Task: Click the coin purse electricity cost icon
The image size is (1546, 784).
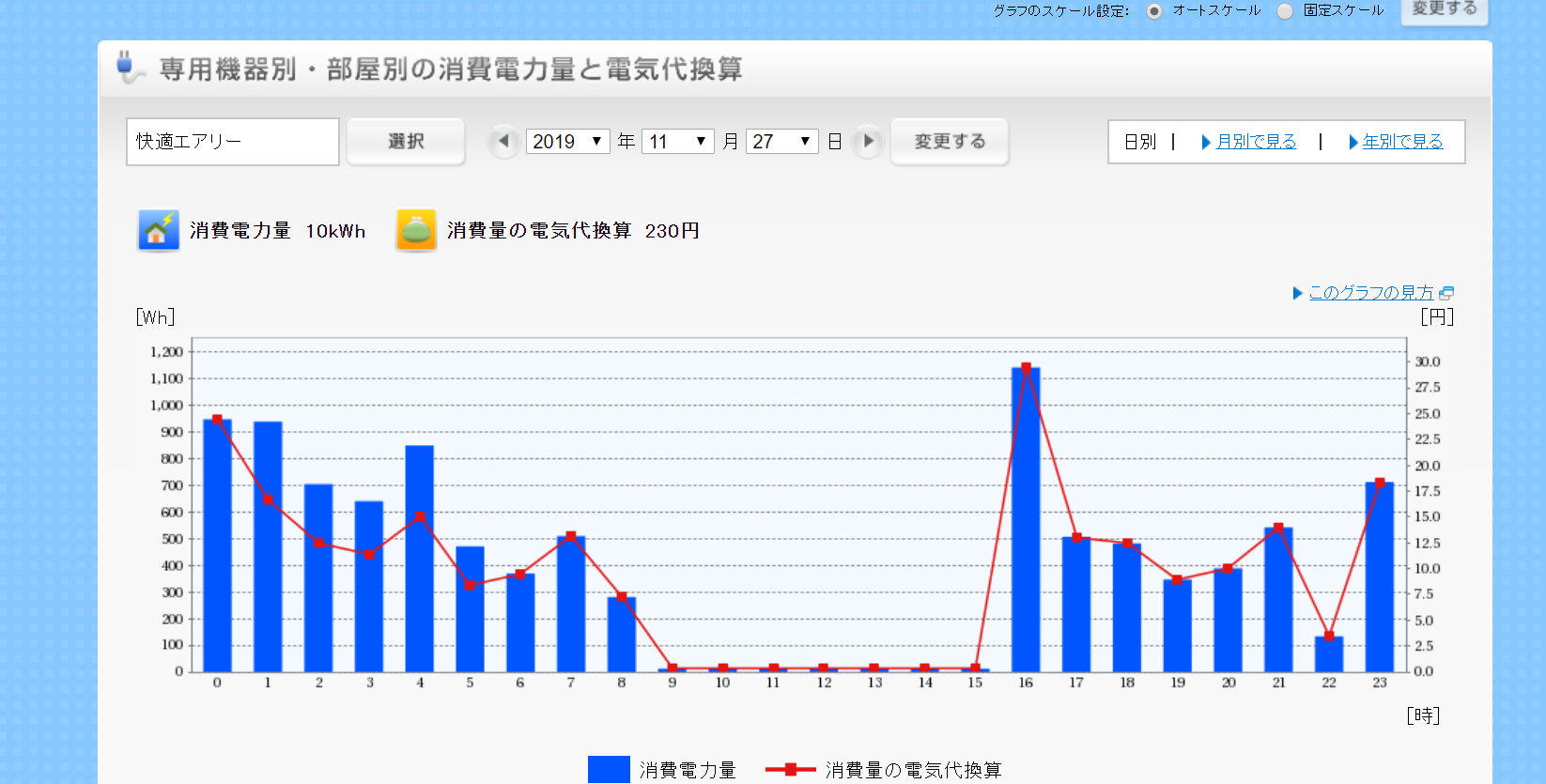Action: click(416, 230)
